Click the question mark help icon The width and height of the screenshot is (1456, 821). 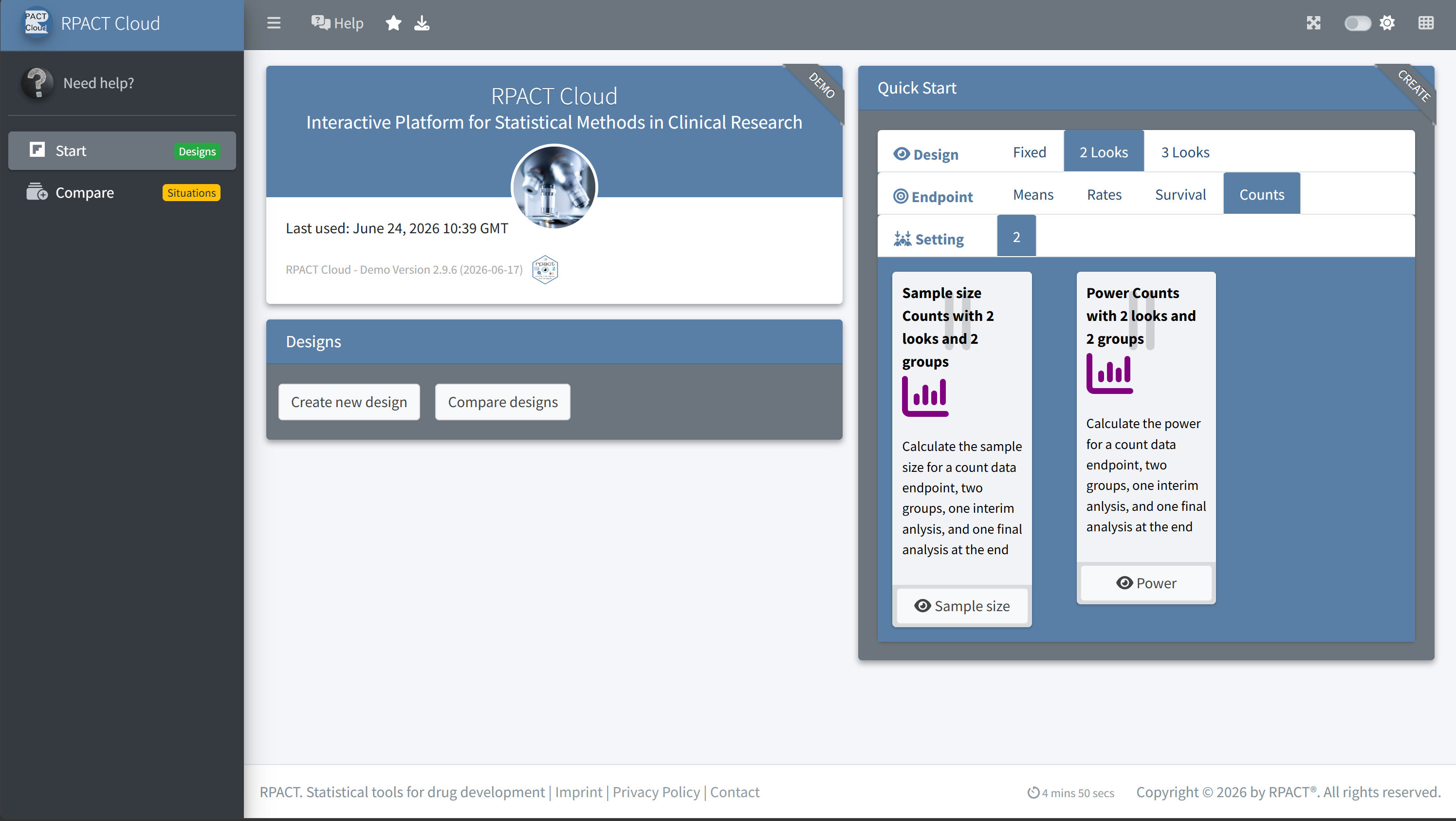[37, 83]
